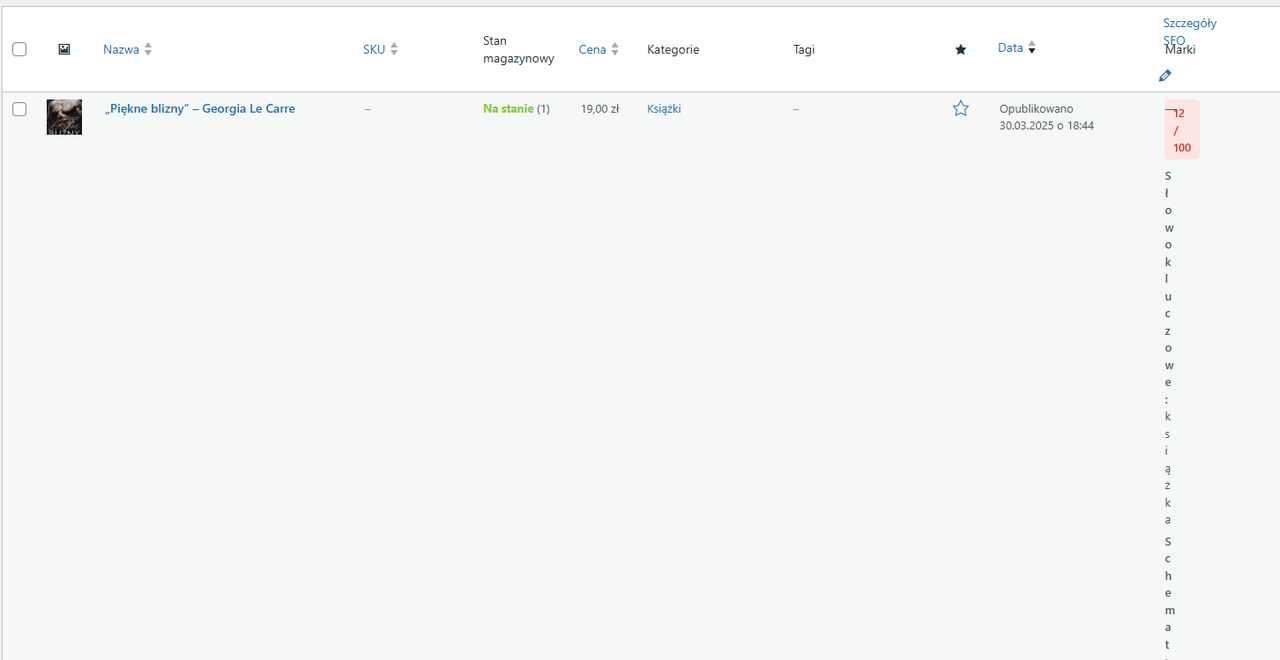This screenshot has height=660, width=1280.
Task: Tick the checkbox for the „Piękne blizny” row
Action: 19,109
